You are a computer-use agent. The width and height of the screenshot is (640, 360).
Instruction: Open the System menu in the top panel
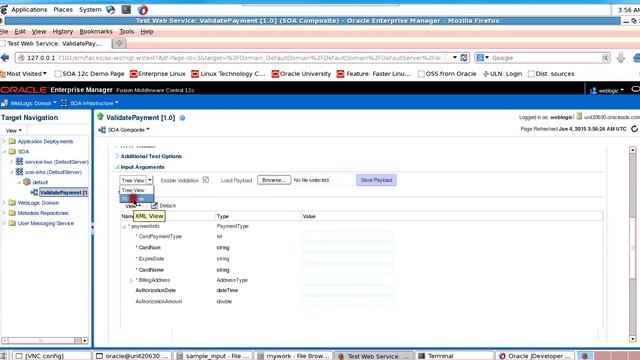[90, 9]
